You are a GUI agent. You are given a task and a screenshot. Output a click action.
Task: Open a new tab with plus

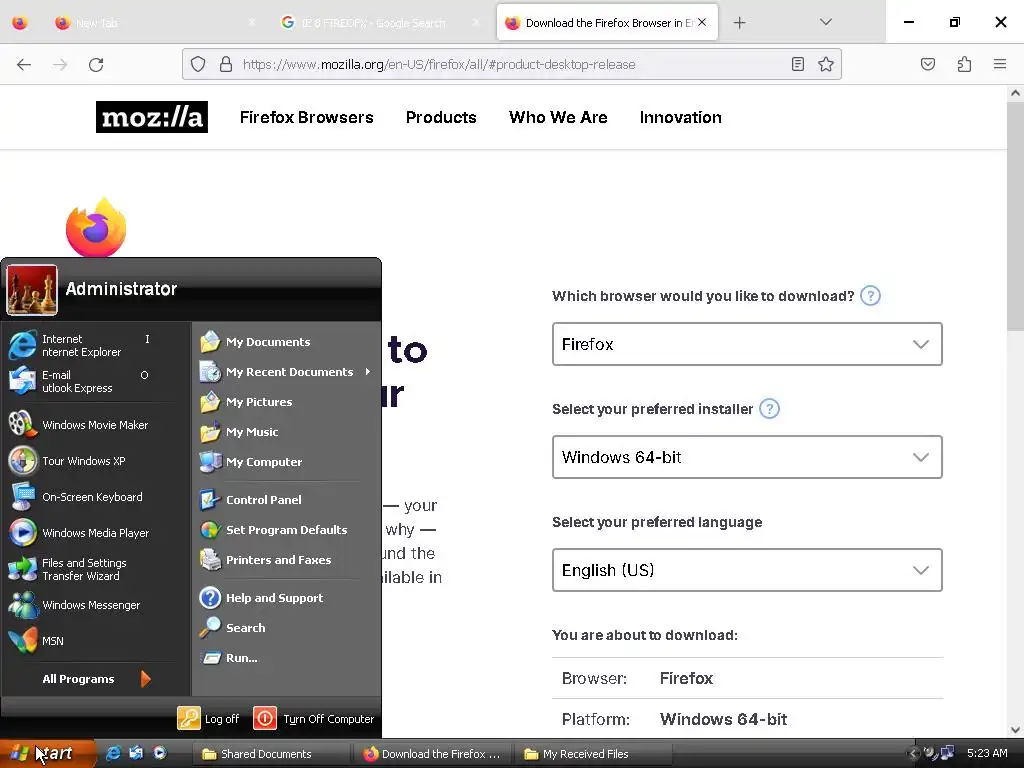[x=739, y=23]
